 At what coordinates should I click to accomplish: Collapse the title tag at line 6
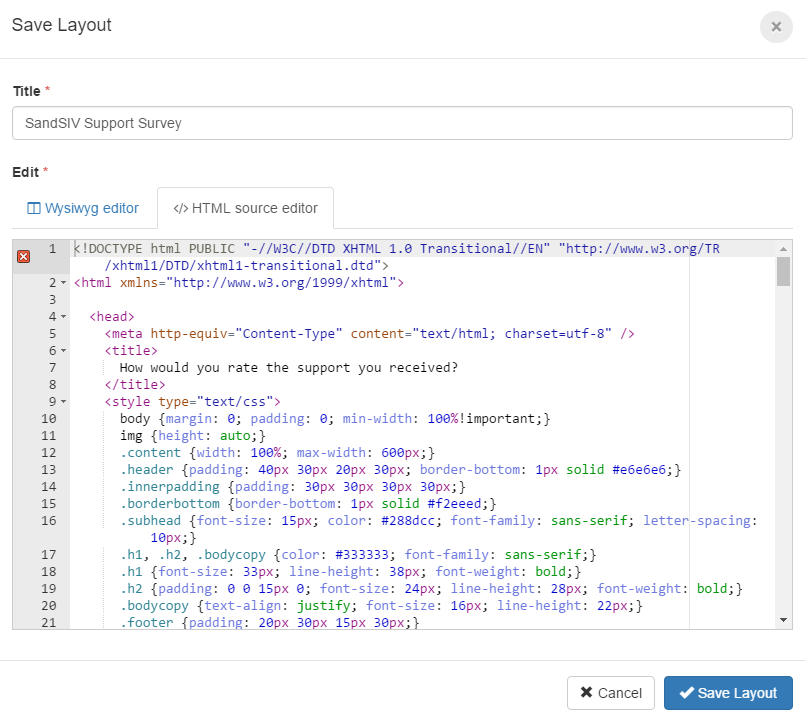[x=64, y=350]
